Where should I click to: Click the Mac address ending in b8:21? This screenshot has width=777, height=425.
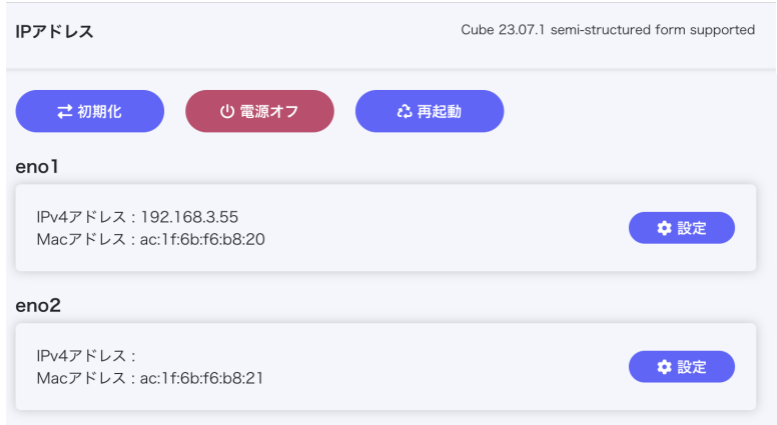point(203,378)
